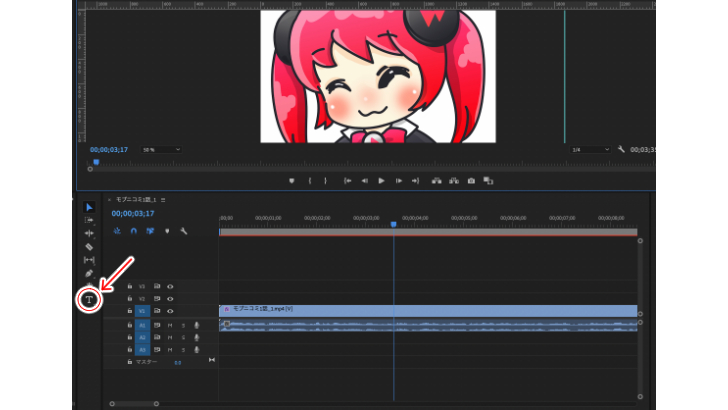Target track A1 header
The height and width of the screenshot is (410, 728).
click(x=142, y=325)
